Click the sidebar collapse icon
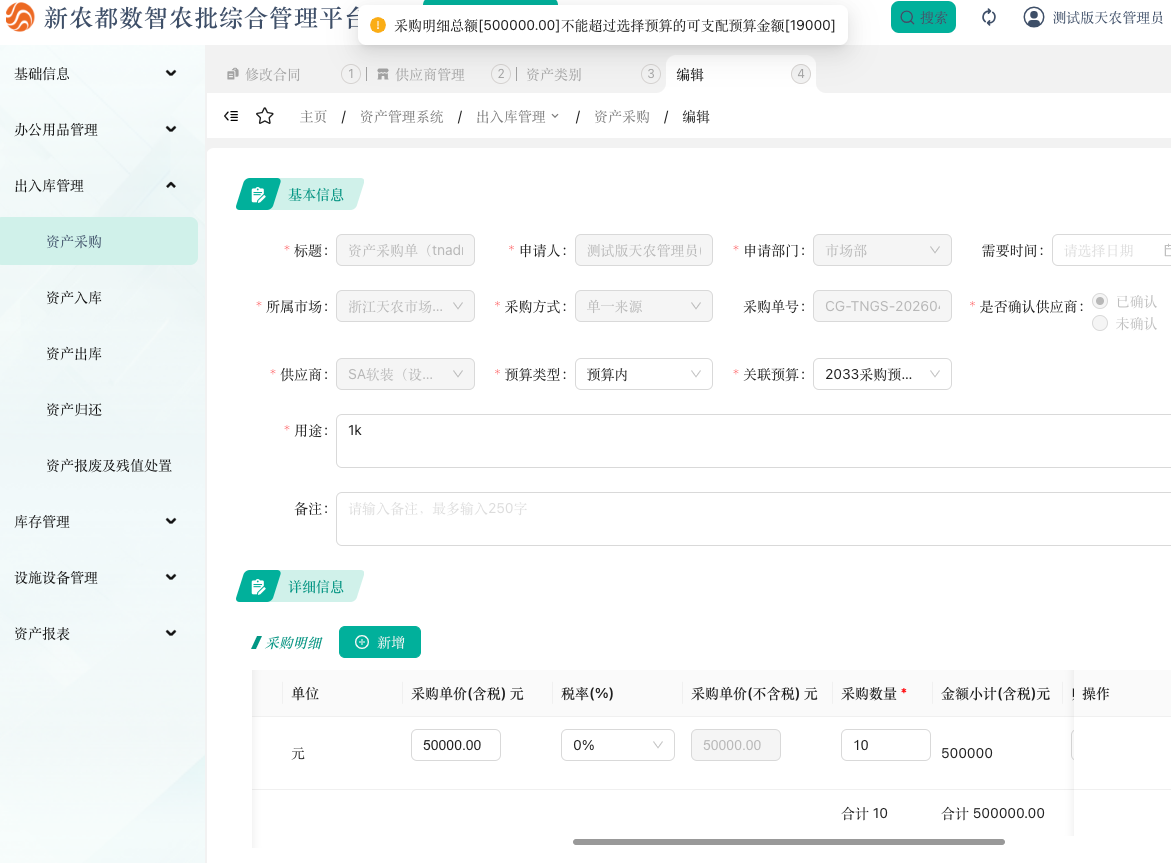Viewport: 1171px width, 863px height. click(231, 116)
